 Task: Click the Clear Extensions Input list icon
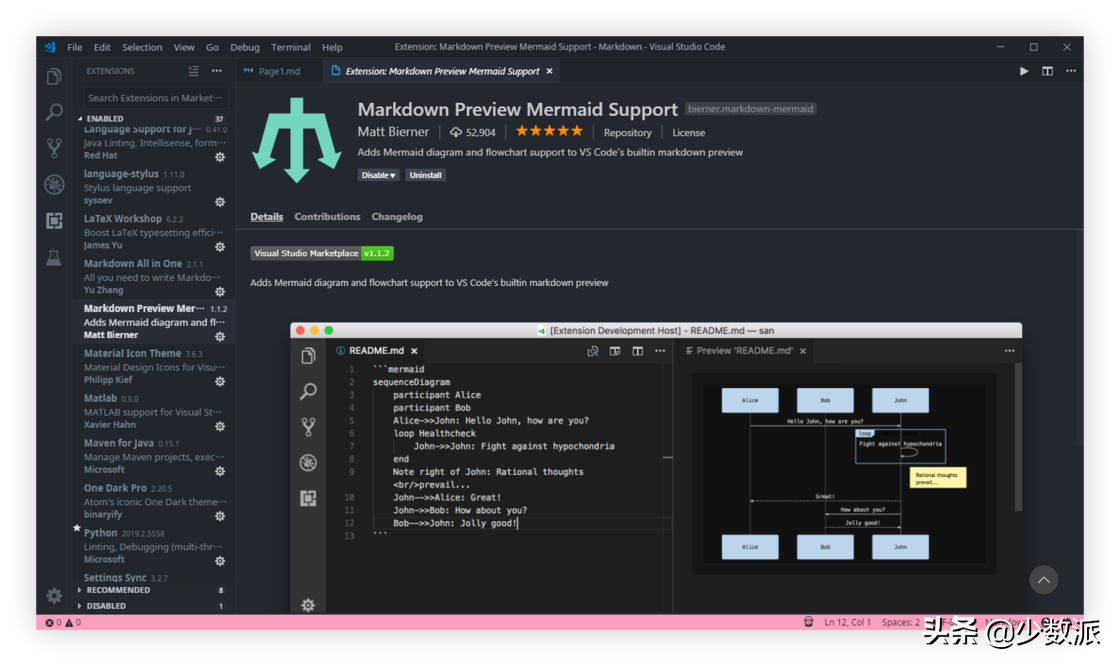coord(193,71)
